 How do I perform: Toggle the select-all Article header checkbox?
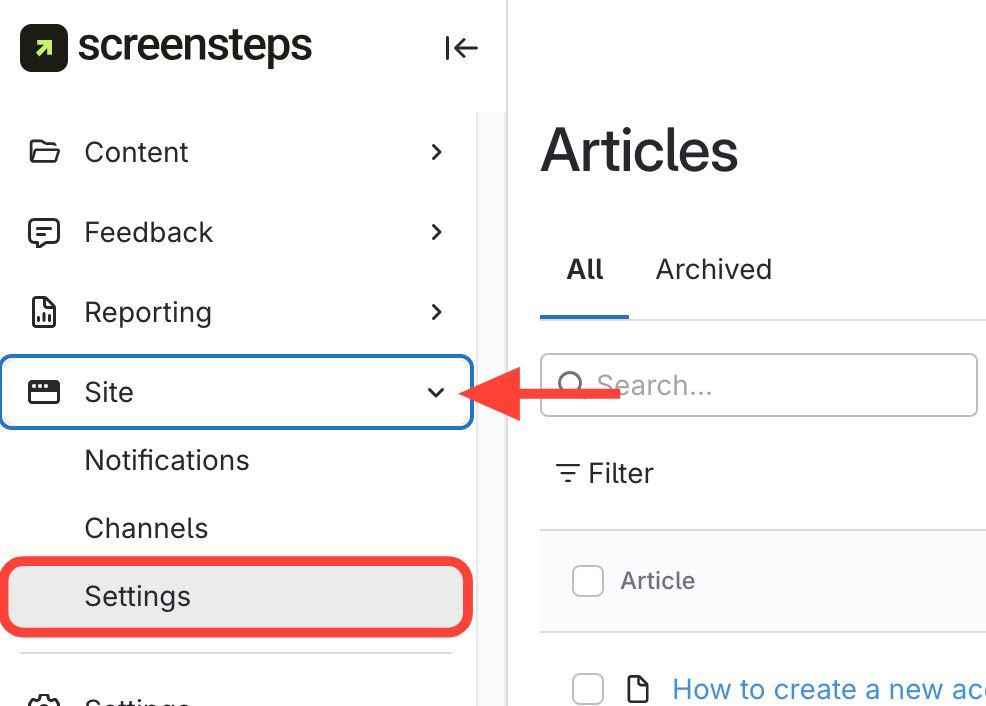[x=588, y=581]
